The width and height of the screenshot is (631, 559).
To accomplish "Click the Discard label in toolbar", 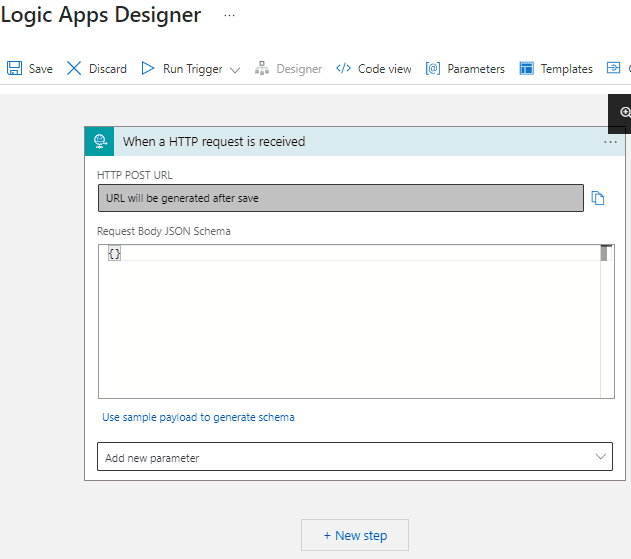I will (108, 69).
